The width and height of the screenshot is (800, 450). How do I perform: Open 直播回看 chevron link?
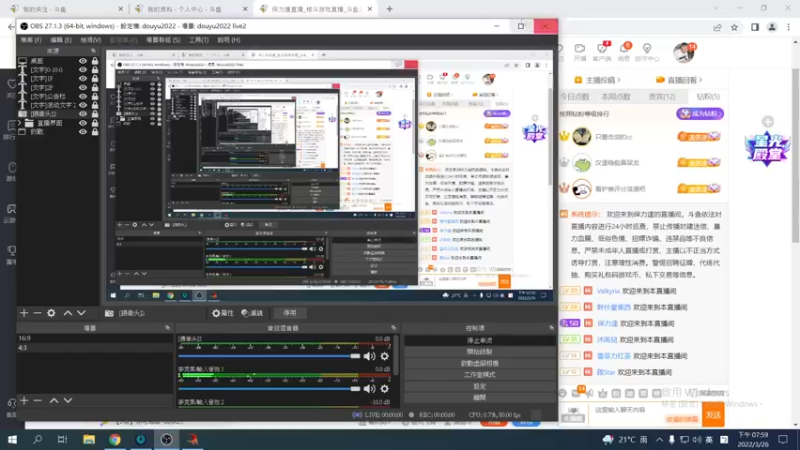click(679, 80)
